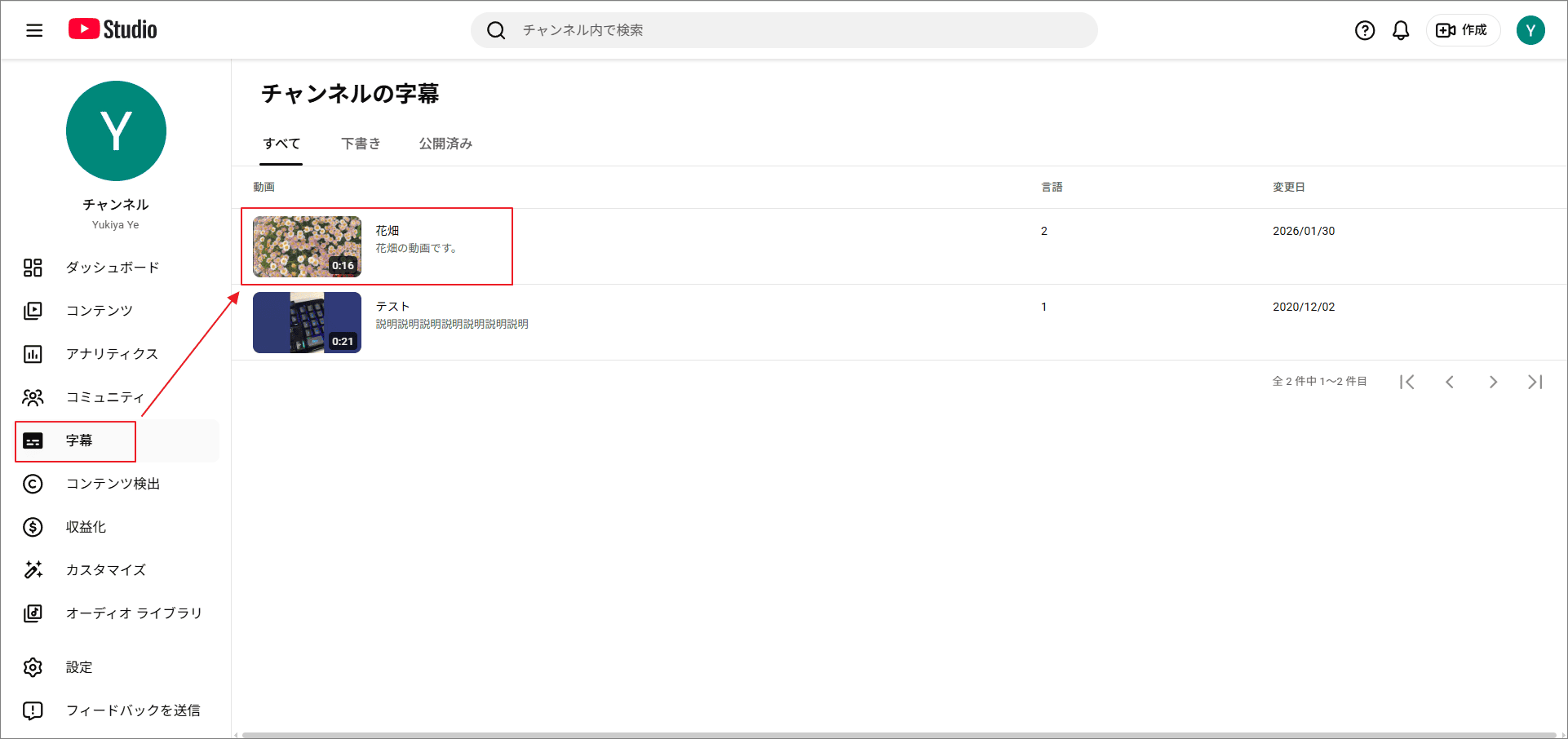Go to the next page of subtitles
1568x739 pixels.
click(x=1493, y=381)
